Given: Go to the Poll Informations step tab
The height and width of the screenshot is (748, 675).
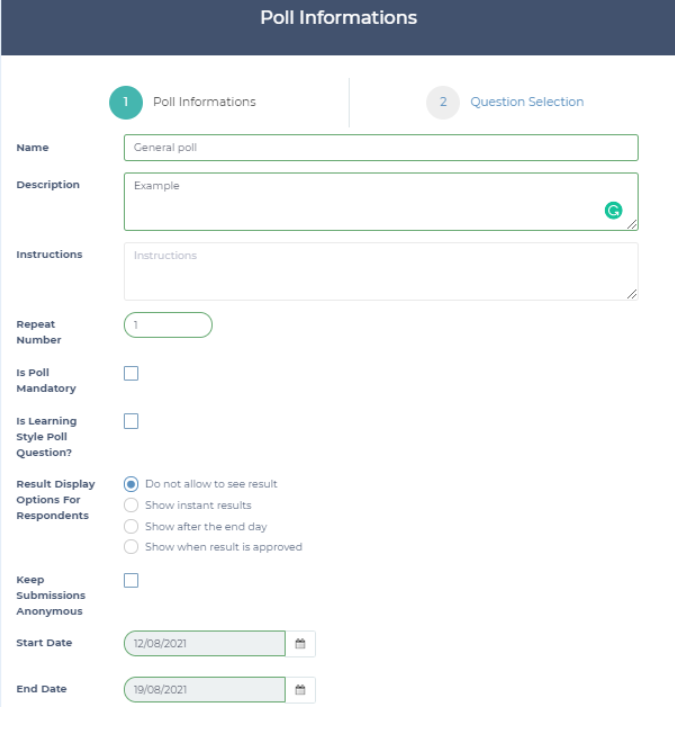Looking at the screenshot, I should [x=204, y=102].
